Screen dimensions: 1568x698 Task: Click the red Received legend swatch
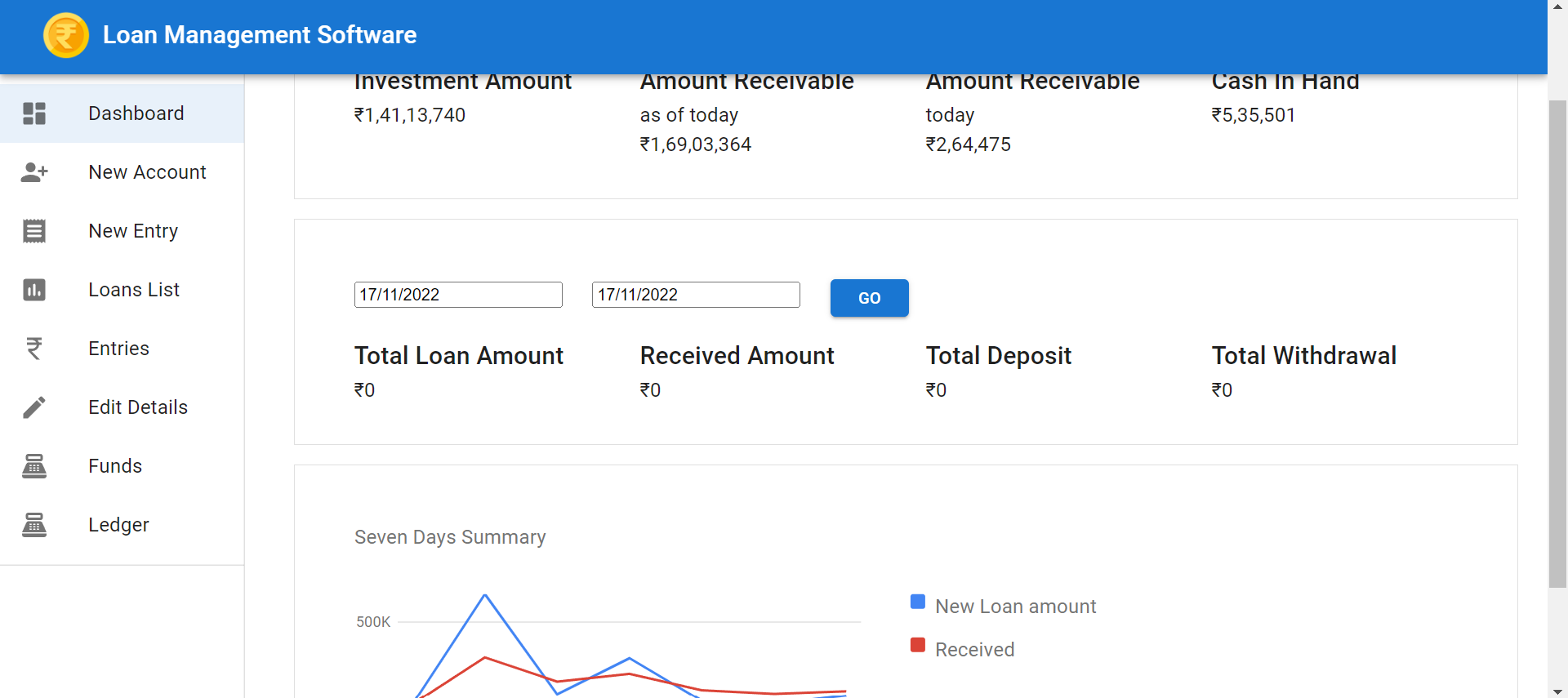[x=918, y=646]
